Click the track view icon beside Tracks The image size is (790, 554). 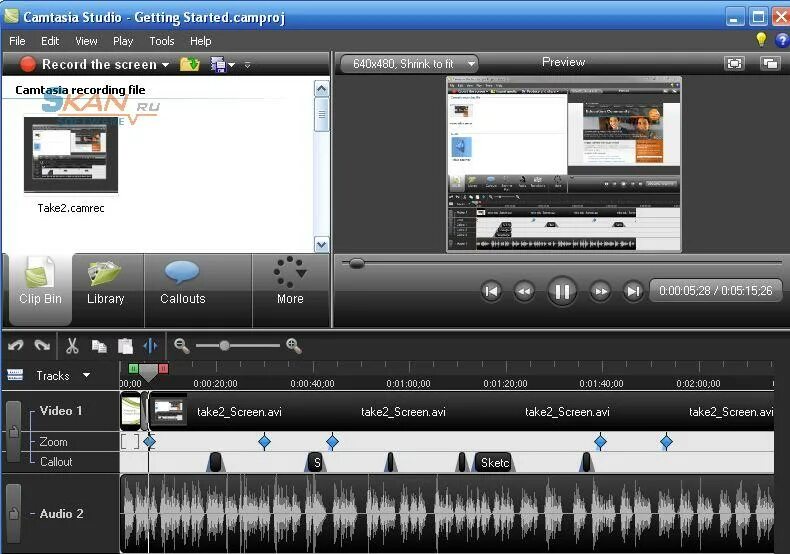point(15,375)
